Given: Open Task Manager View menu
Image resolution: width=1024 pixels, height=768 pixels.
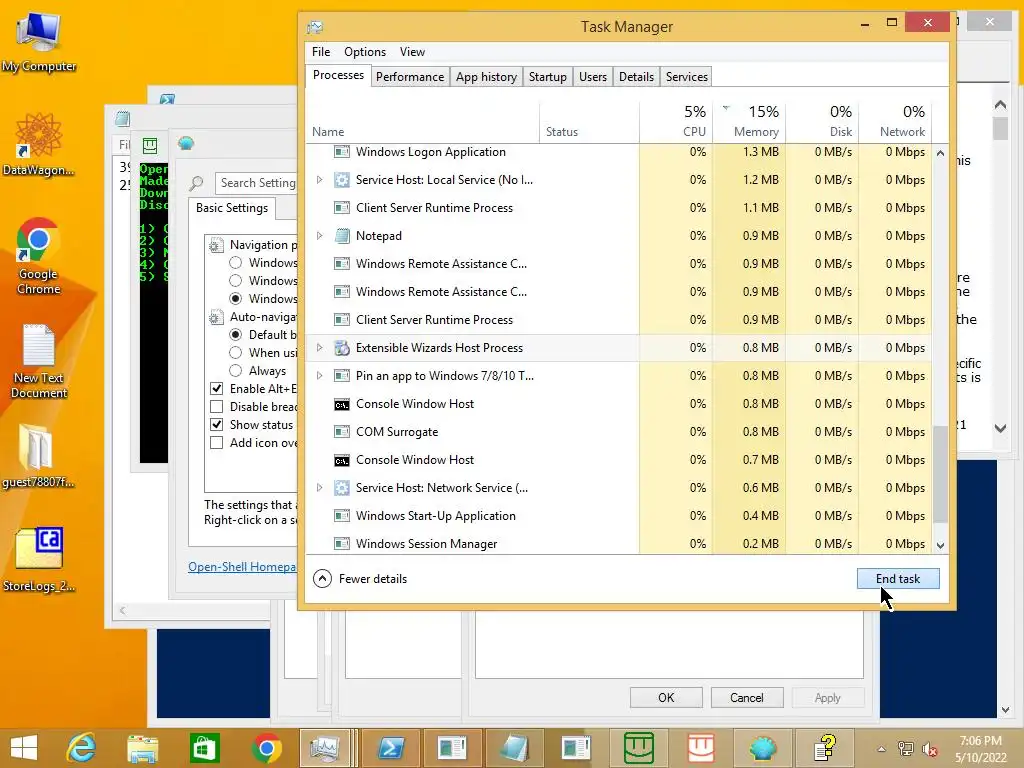Looking at the screenshot, I should point(412,52).
